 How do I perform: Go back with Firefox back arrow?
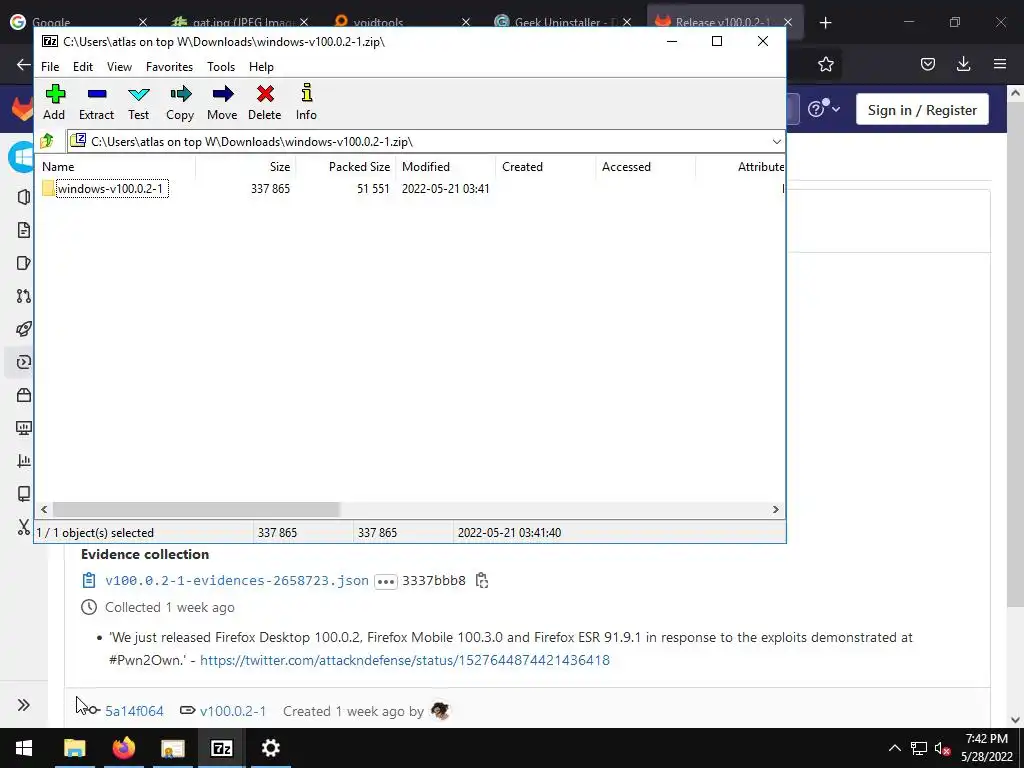(24, 64)
